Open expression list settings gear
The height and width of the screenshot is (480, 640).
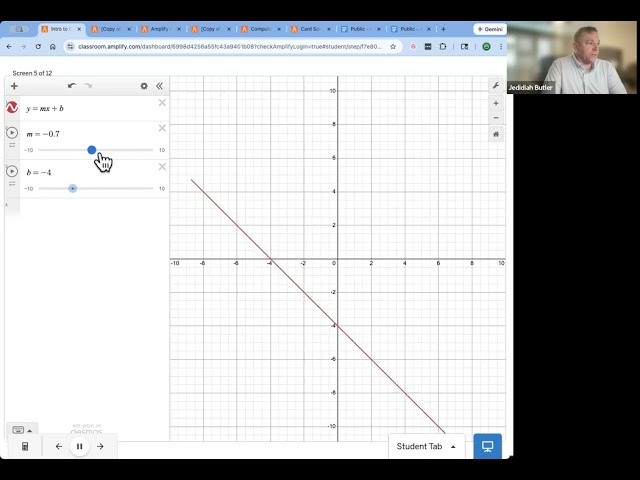click(x=144, y=86)
